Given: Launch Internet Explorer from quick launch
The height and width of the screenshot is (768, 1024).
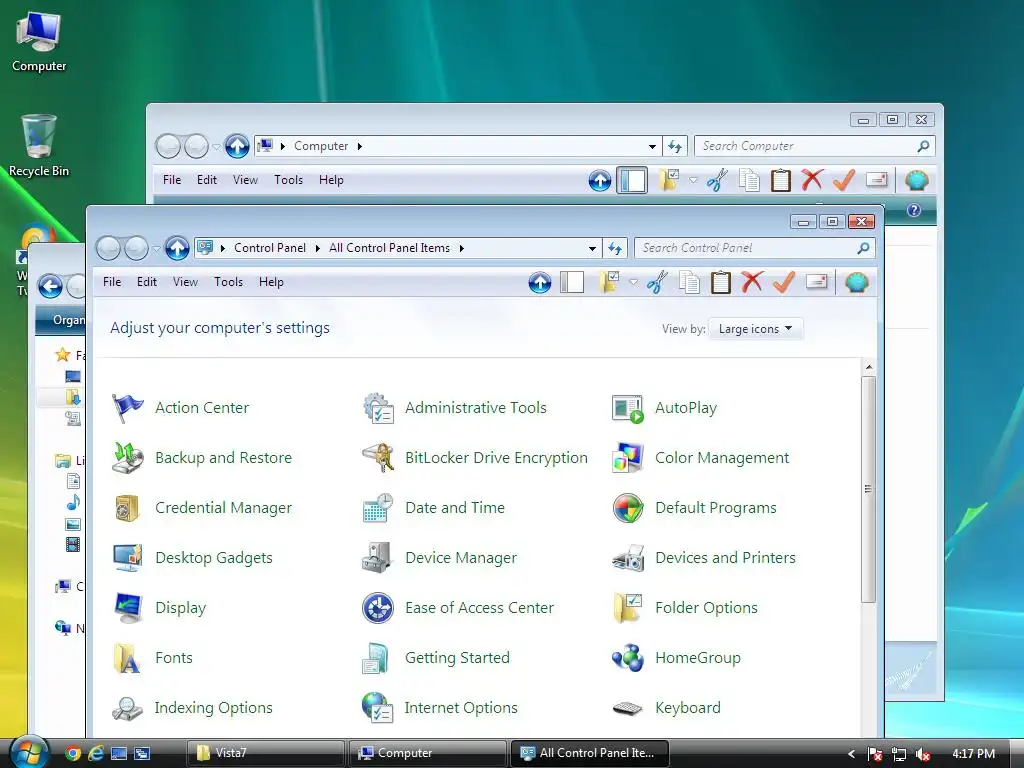Looking at the screenshot, I should coord(96,754).
